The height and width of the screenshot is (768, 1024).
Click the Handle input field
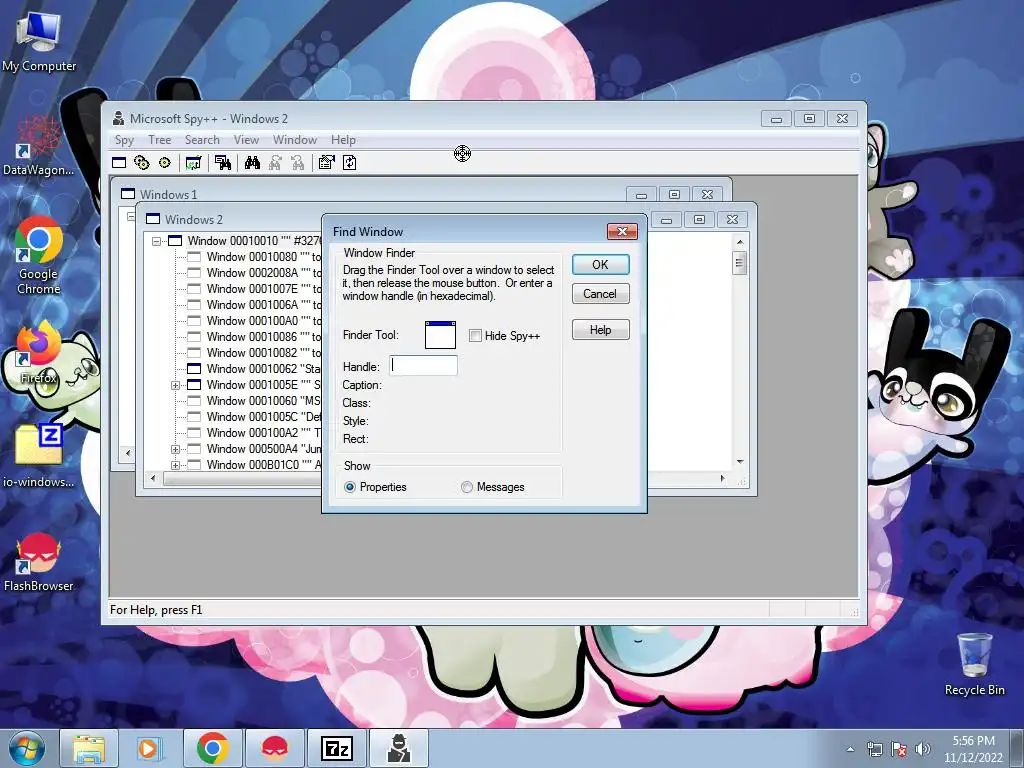tap(423, 366)
